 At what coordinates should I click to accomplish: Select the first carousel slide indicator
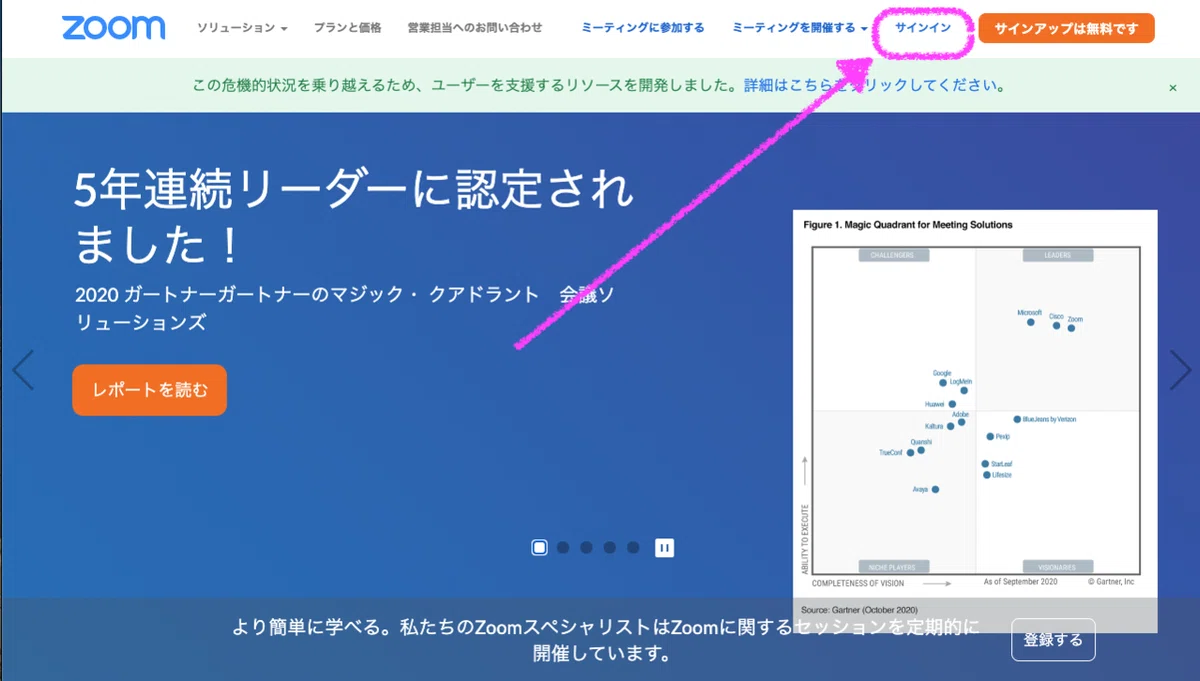(x=540, y=547)
